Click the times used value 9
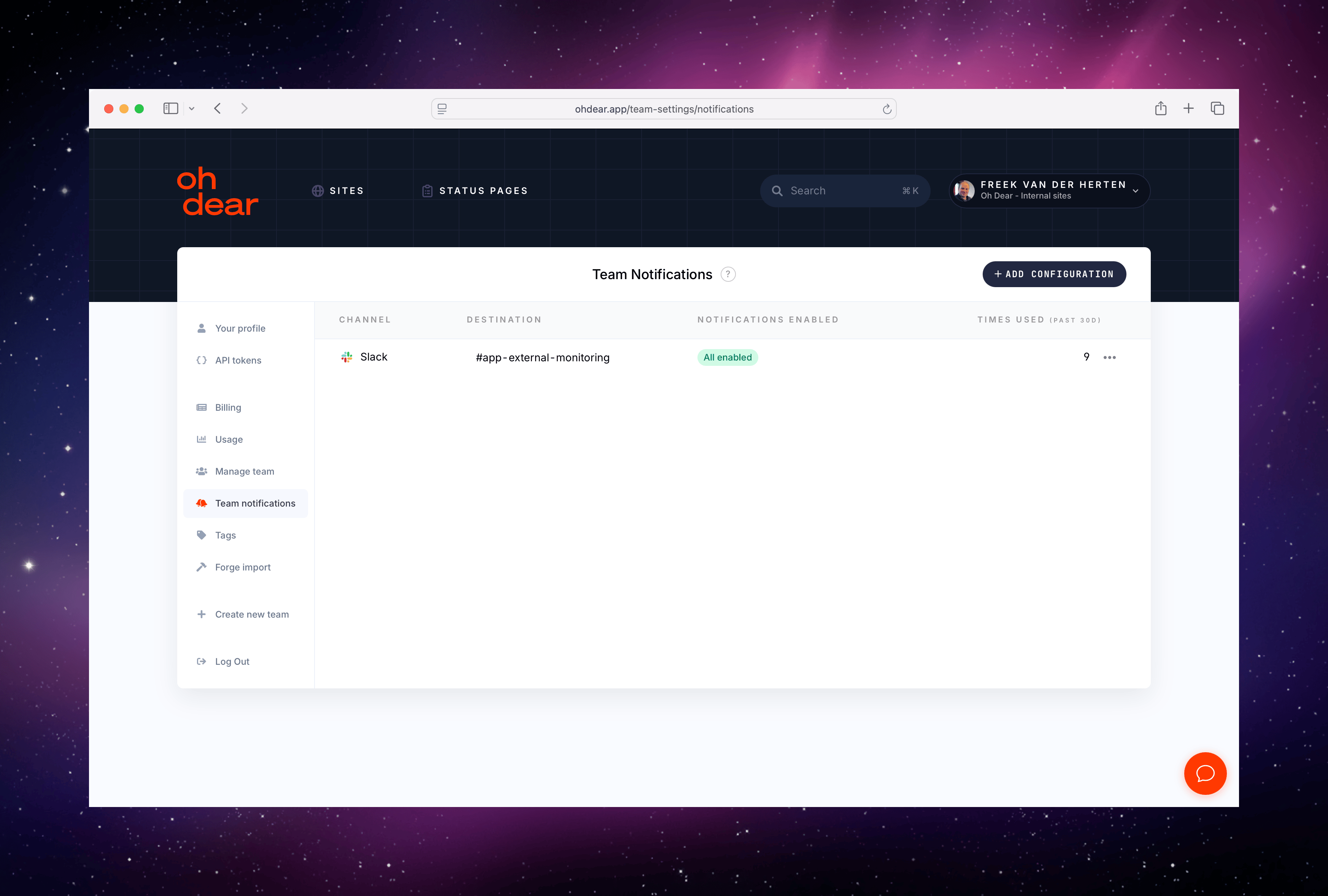This screenshot has height=896, width=1328. [x=1086, y=357]
